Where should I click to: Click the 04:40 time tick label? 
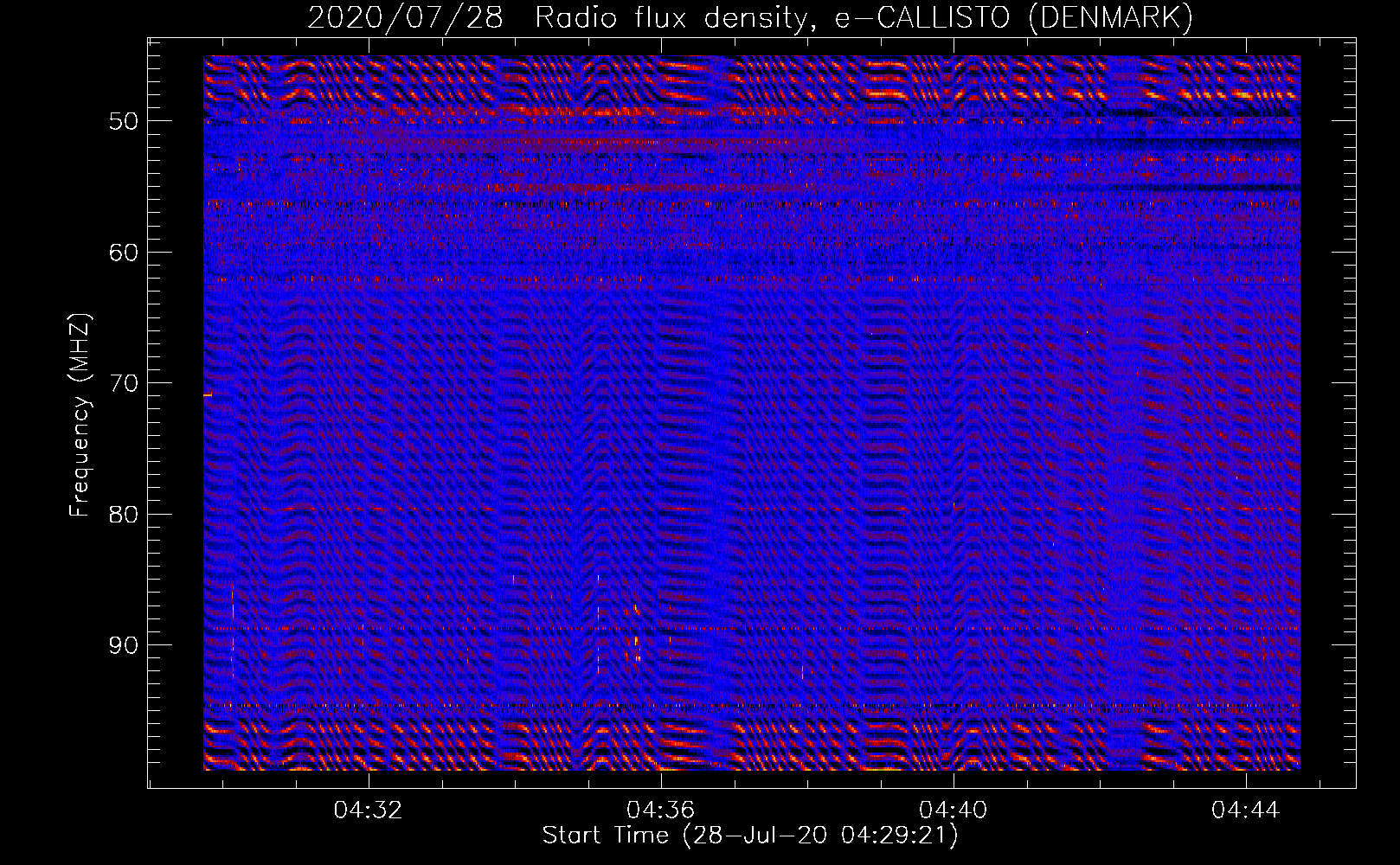(x=954, y=810)
